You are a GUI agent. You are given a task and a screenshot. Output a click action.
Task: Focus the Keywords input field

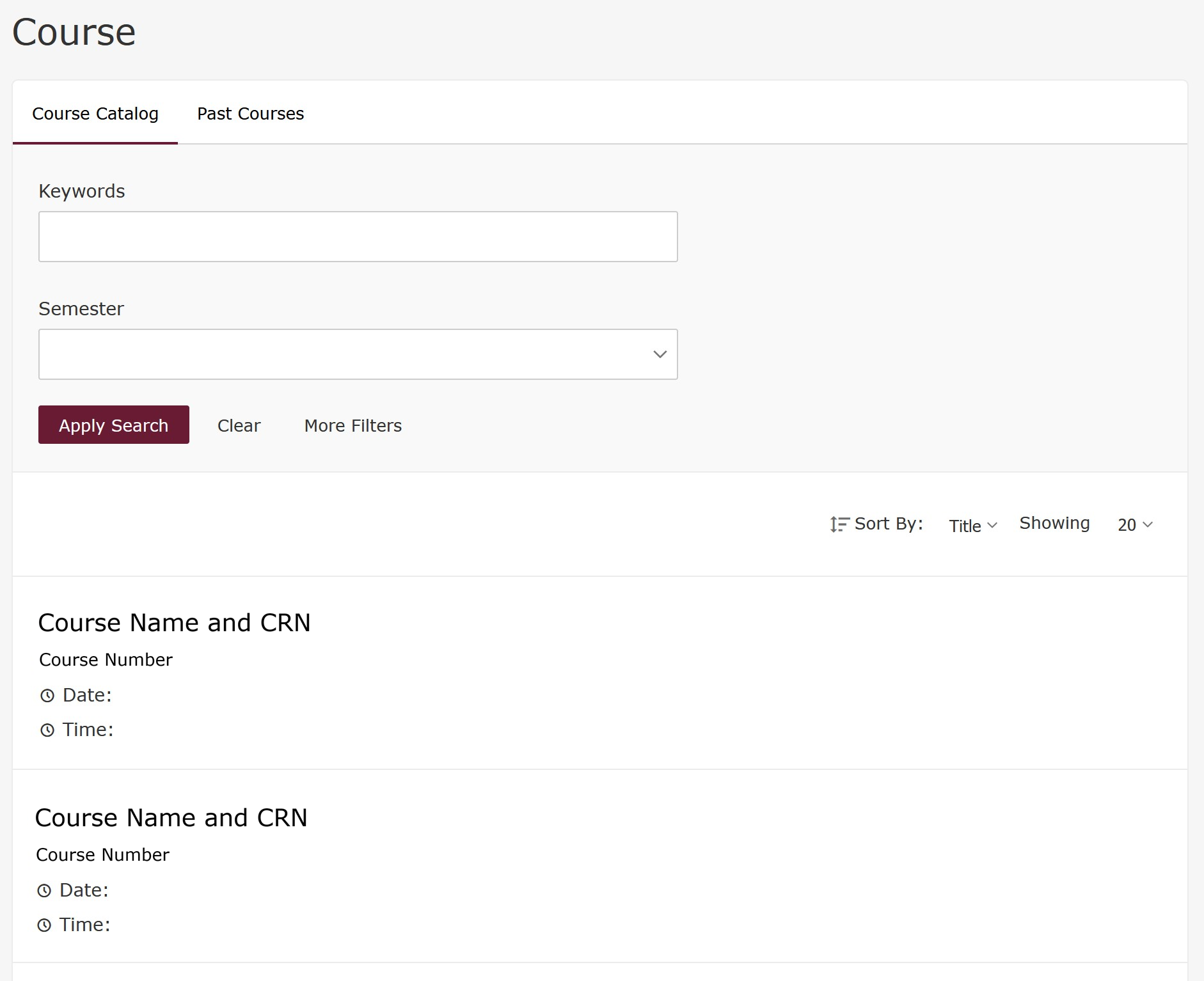[358, 237]
